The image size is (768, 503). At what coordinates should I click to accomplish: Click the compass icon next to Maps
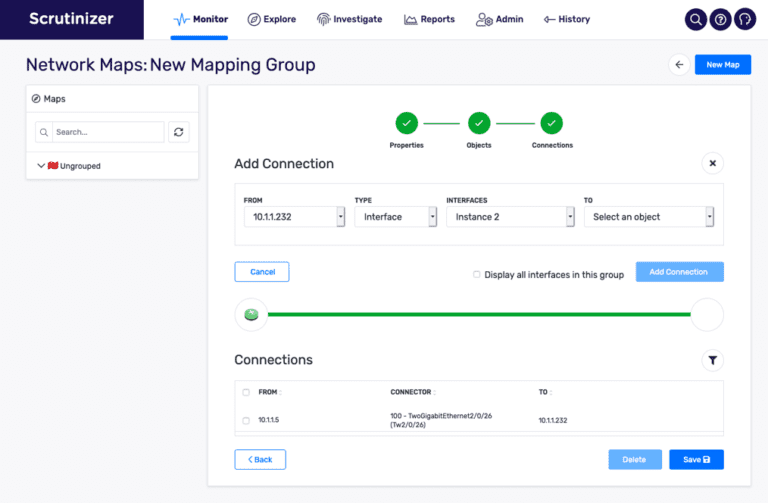pos(36,99)
